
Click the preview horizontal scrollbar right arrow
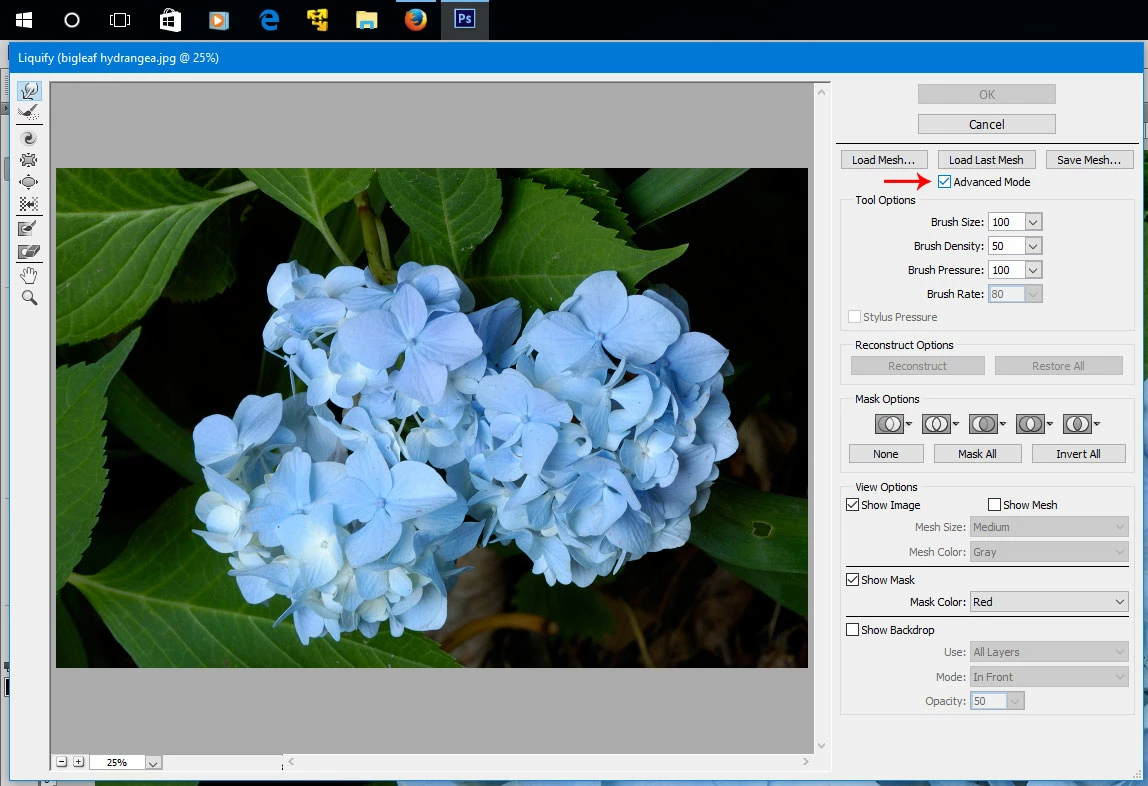click(806, 761)
